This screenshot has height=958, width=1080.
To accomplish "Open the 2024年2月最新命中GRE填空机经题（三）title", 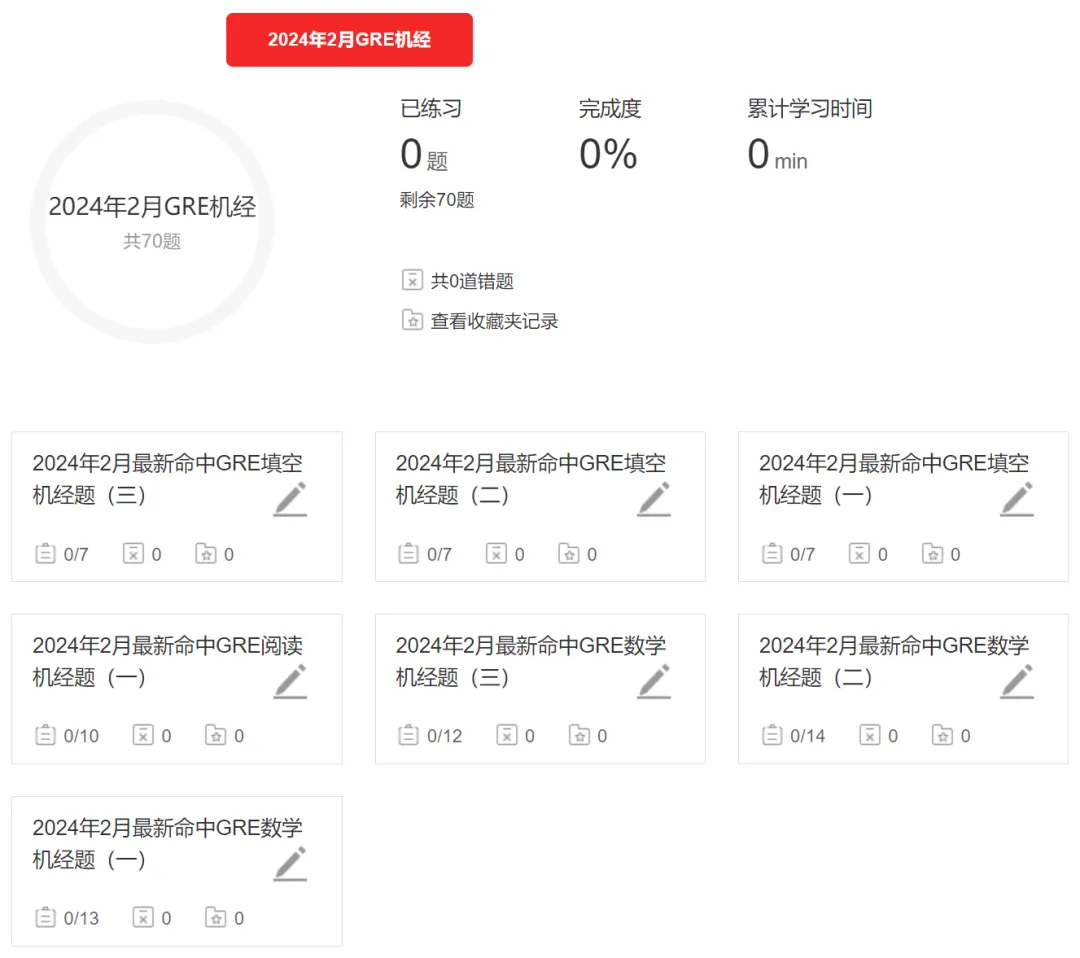I will click(167, 479).
